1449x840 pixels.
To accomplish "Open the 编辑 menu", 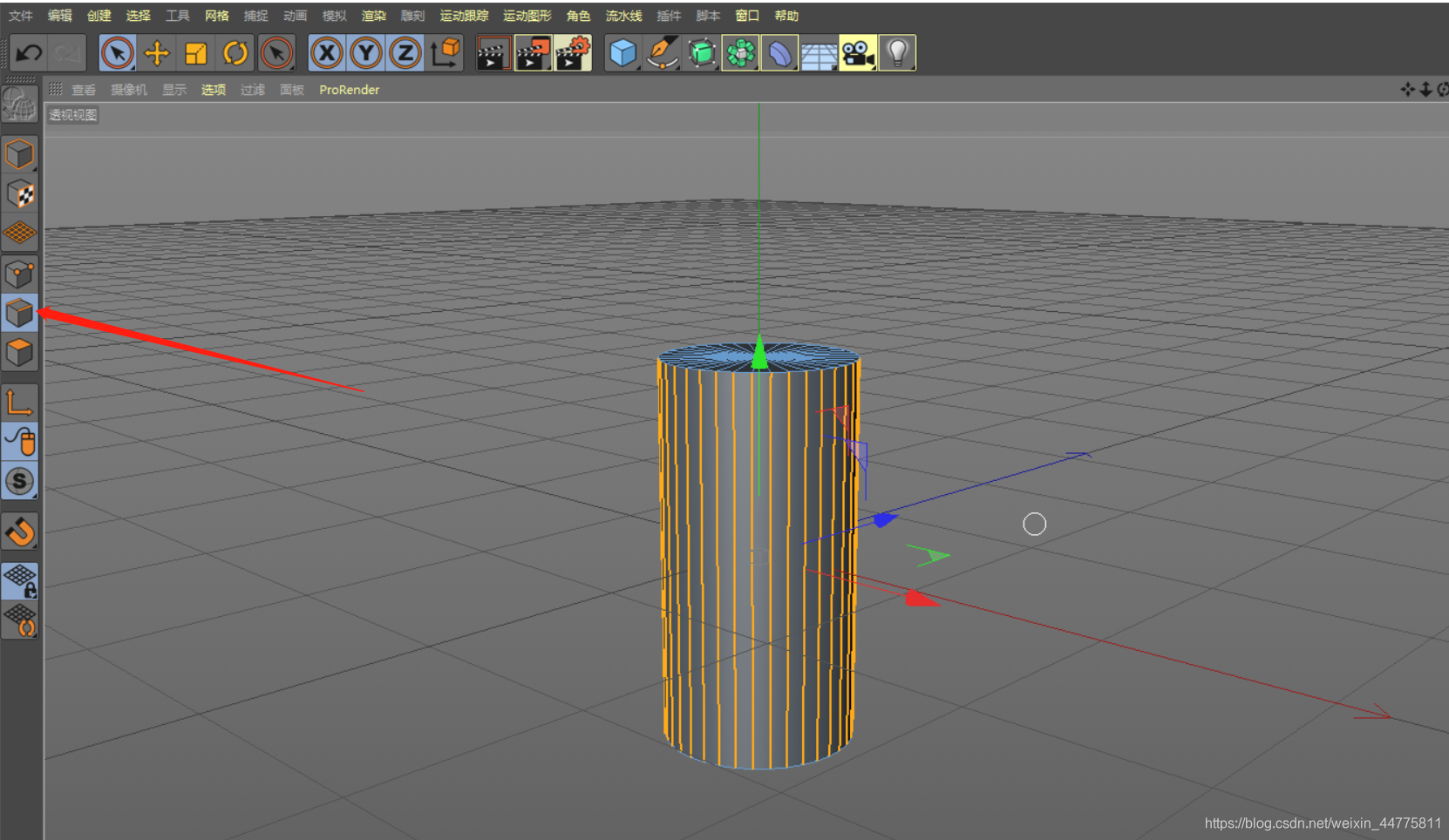I will click(x=60, y=16).
